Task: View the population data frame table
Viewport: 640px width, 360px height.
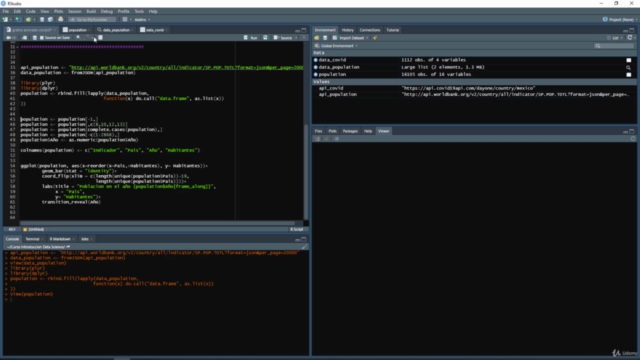Action: tap(629, 75)
